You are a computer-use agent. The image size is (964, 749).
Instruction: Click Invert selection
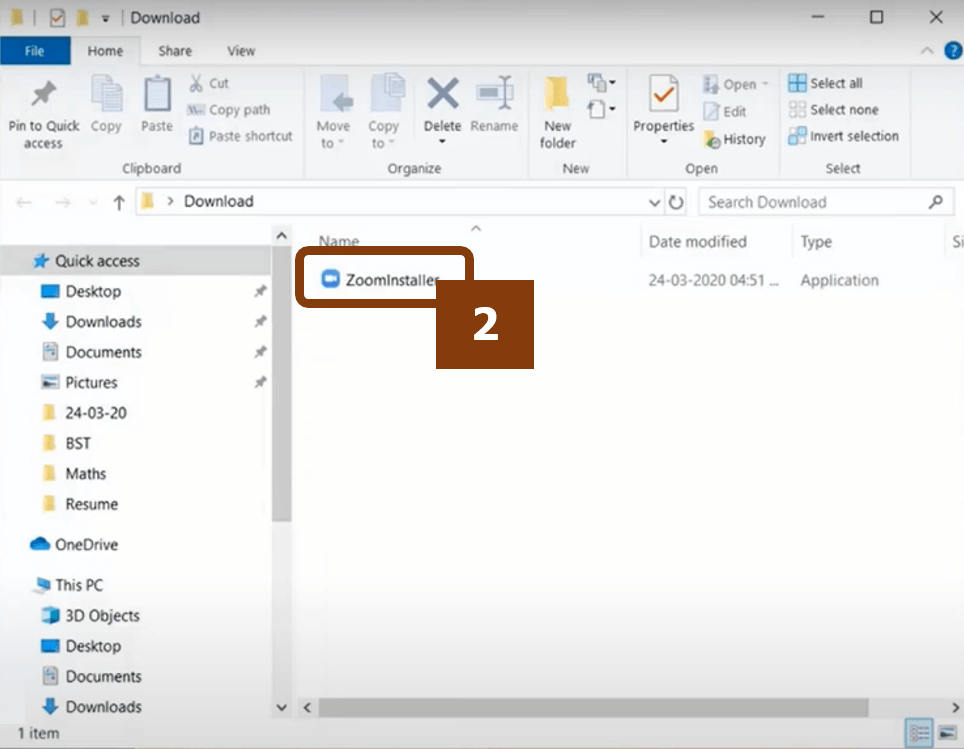[844, 136]
